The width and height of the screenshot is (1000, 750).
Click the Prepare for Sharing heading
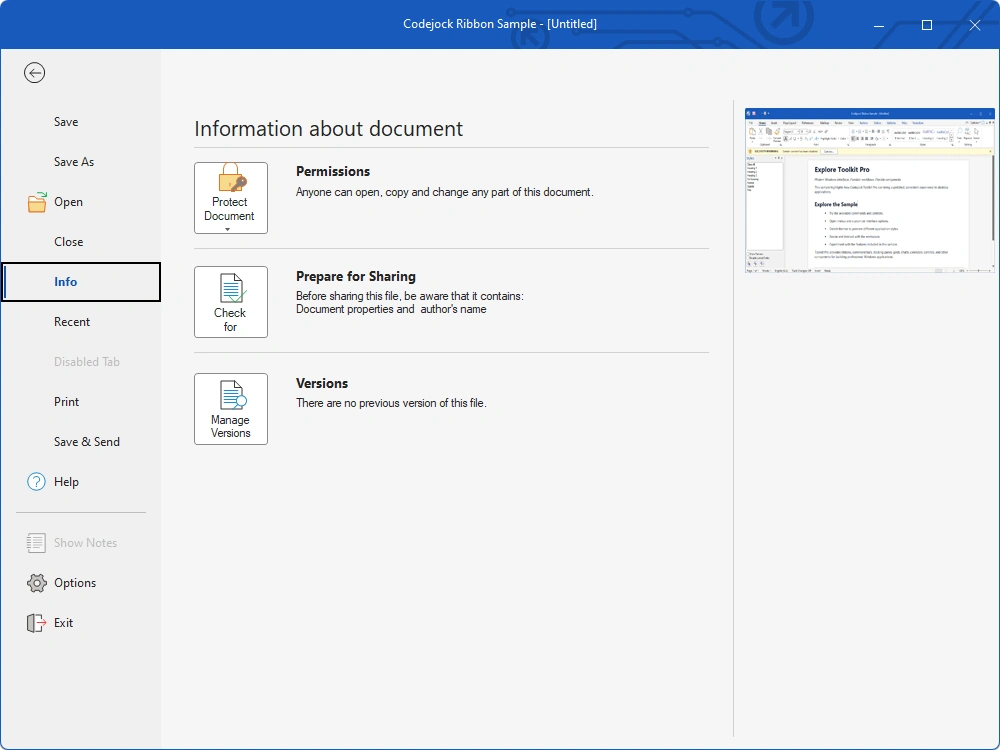click(x=356, y=276)
